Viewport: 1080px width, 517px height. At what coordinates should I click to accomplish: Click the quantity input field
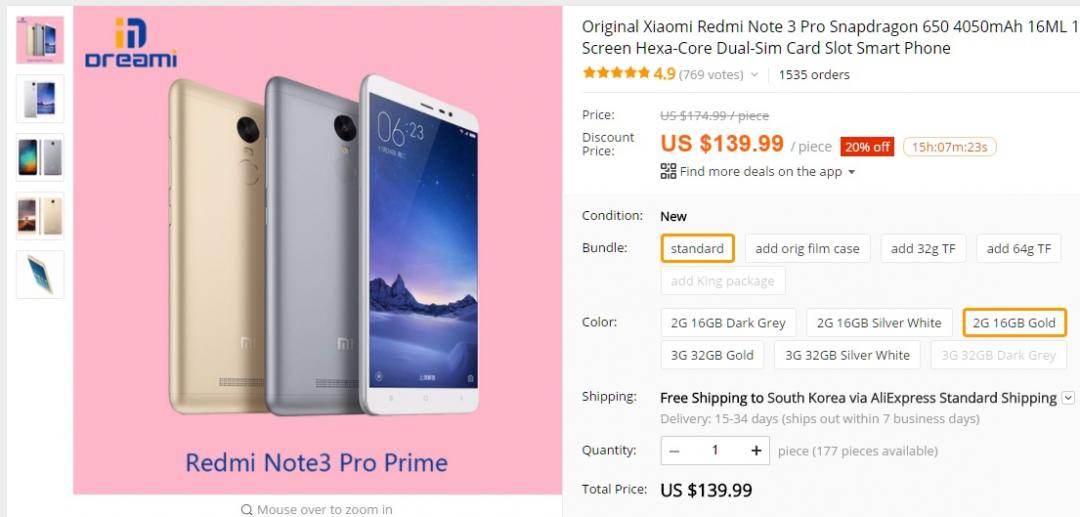[715, 451]
